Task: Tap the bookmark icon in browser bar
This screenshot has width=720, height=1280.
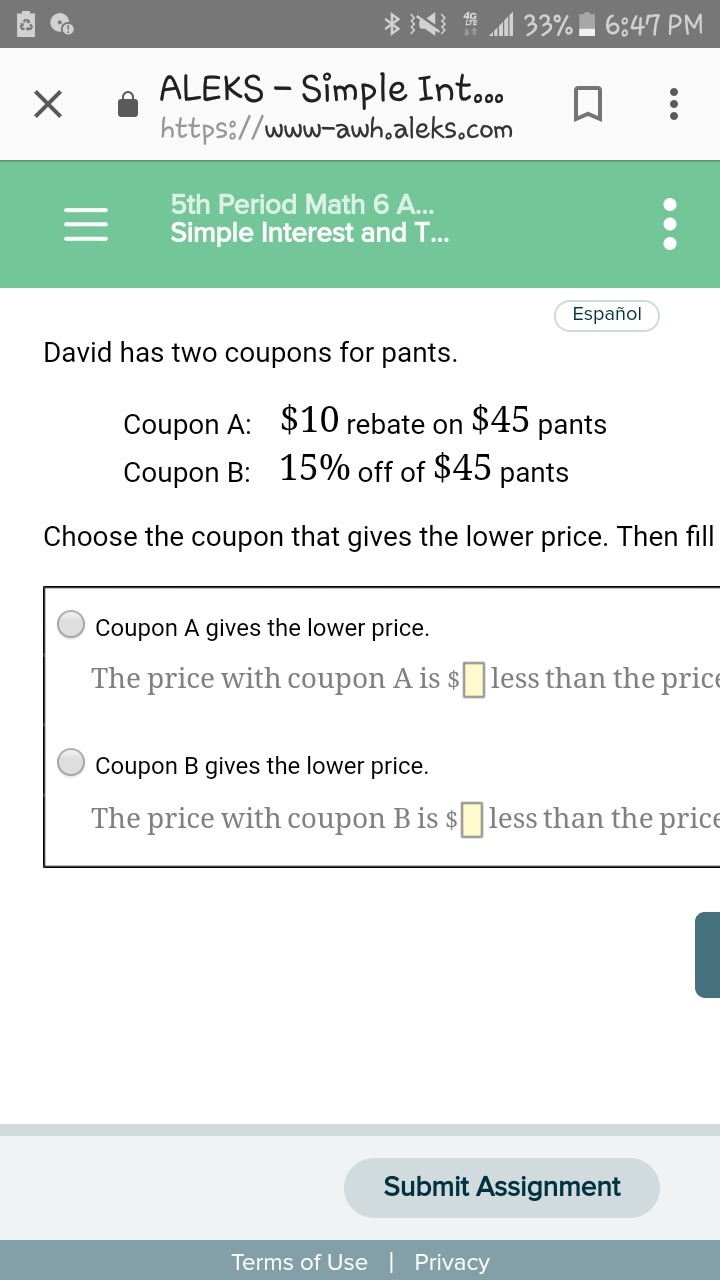Action: [x=588, y=104]
